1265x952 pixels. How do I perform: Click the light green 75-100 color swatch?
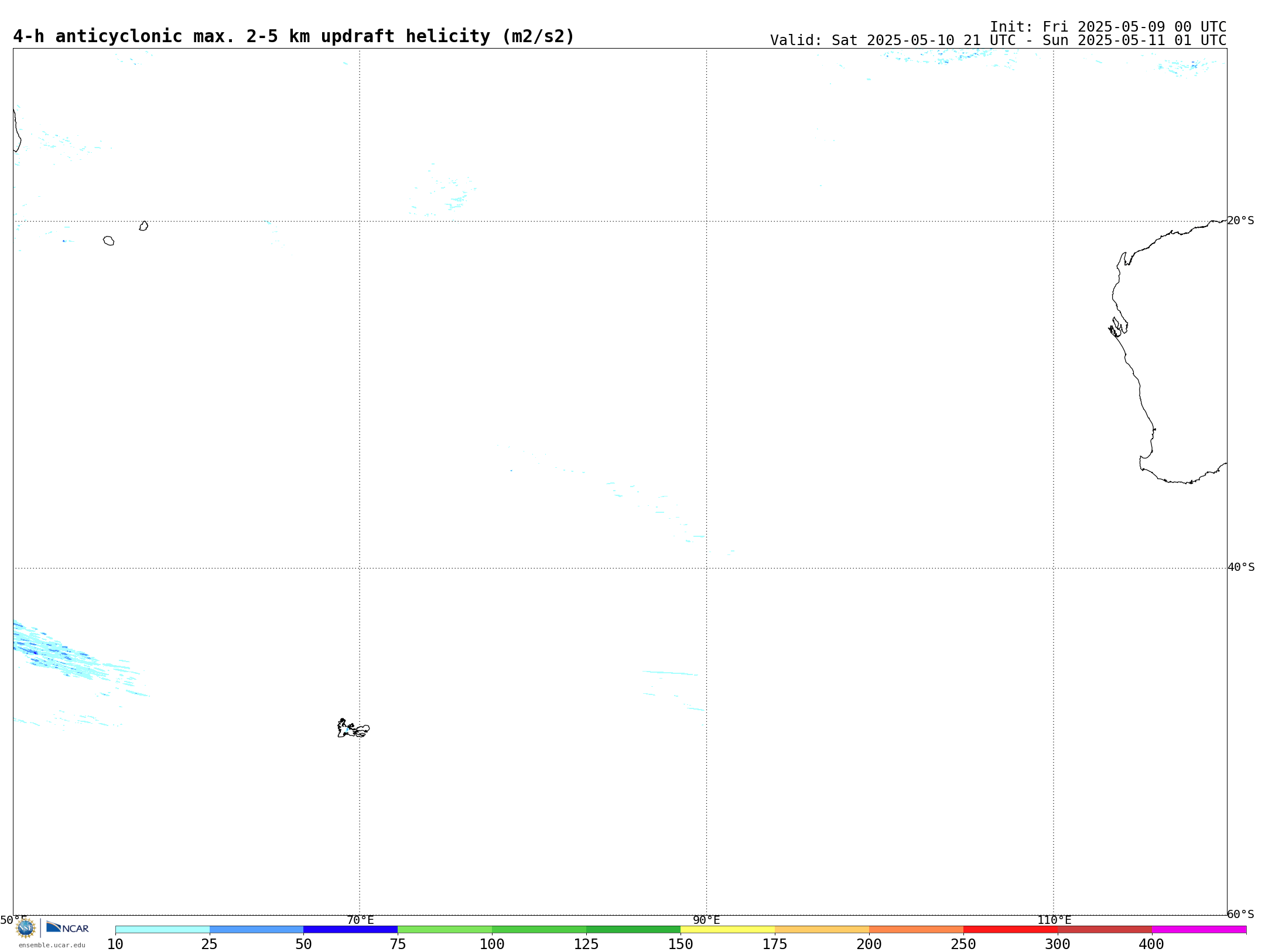445,930
